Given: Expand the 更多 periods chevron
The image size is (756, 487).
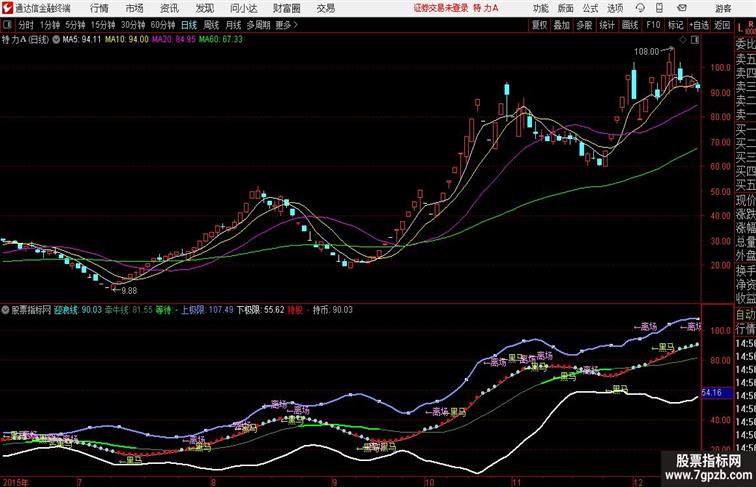Looking at the screenshot, I should (x=295, y=25).
